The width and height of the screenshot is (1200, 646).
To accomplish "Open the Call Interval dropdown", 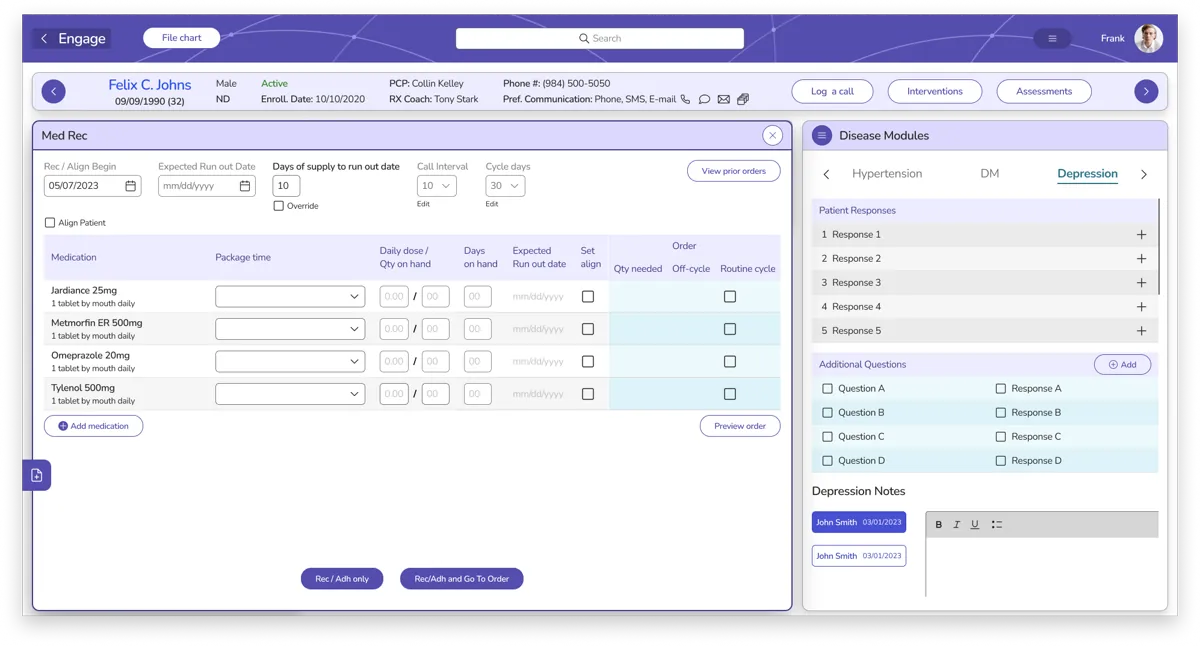I will [x=436, y=186].
